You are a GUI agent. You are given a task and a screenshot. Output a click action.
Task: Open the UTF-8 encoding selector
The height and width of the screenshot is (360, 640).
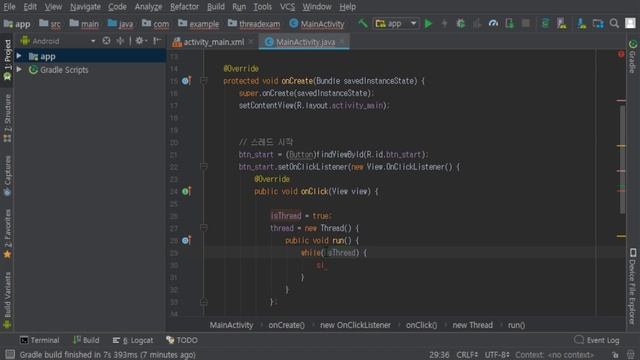[x=497, y=355]
